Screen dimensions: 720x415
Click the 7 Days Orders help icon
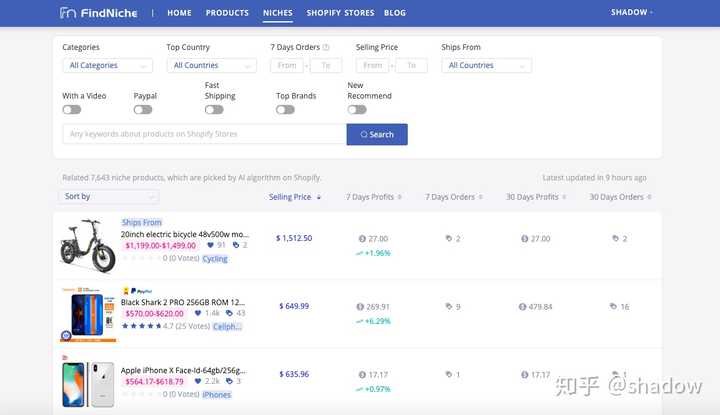326,47
